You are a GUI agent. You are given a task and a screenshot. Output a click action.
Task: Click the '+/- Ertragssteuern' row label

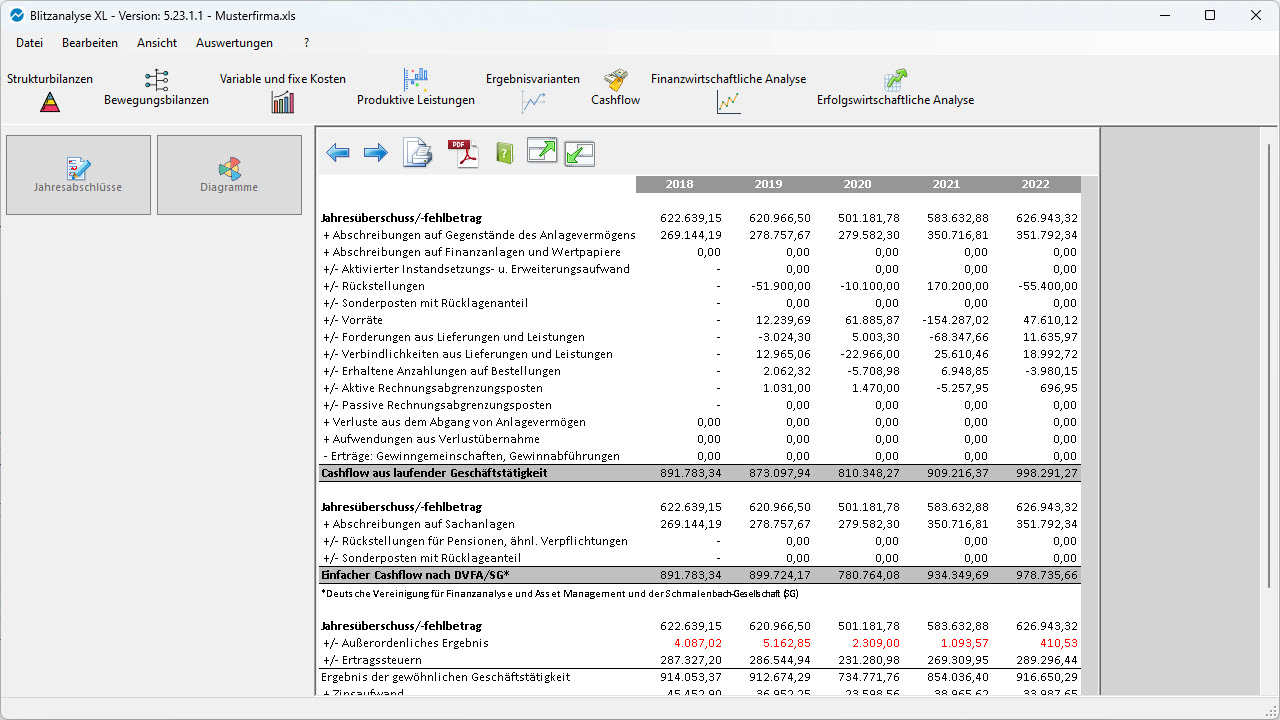tap(372, 660)
